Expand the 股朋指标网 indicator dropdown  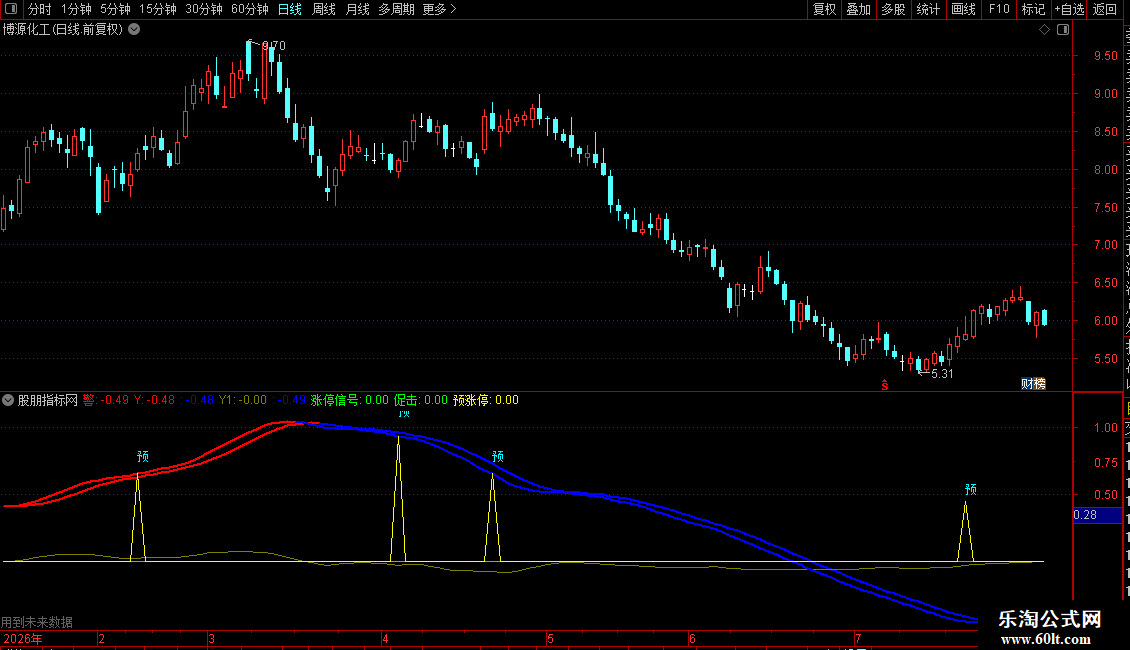(8, 400)
